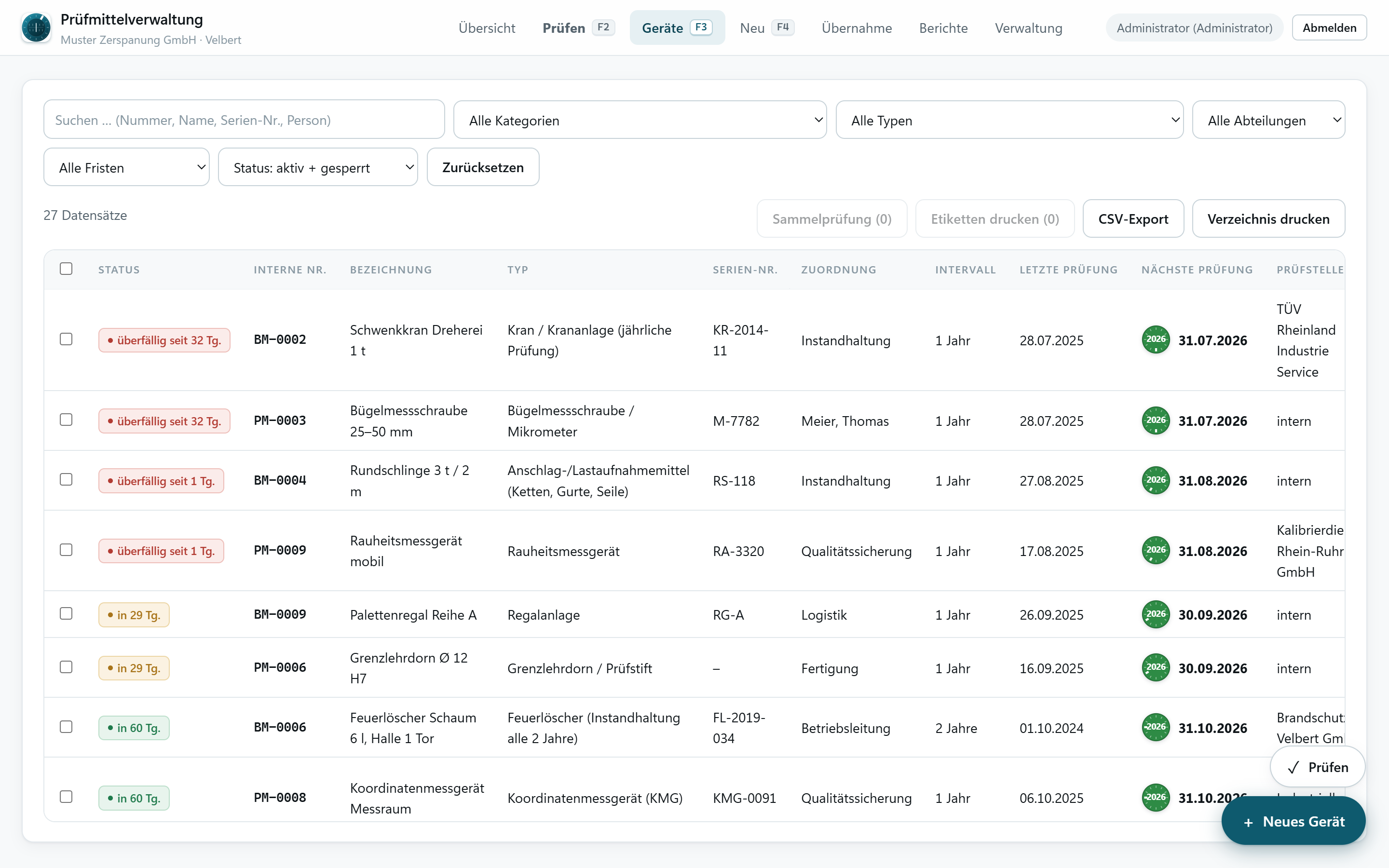The width and height of the screenshot is (1389, 868).
Task: Open the Geräte tab
Action: (677, 27)
